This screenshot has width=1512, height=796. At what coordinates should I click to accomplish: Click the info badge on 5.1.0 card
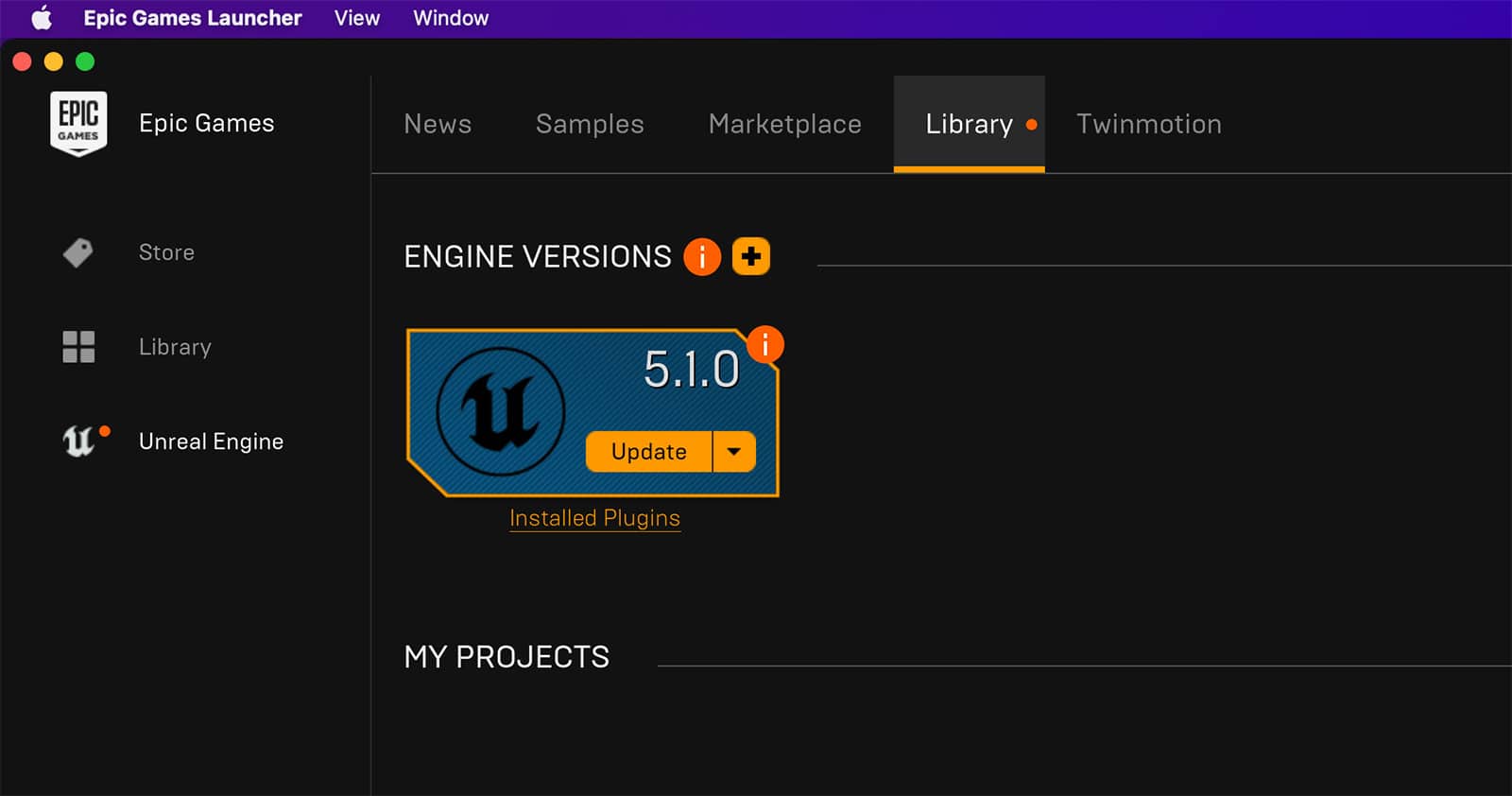(765, 345)
